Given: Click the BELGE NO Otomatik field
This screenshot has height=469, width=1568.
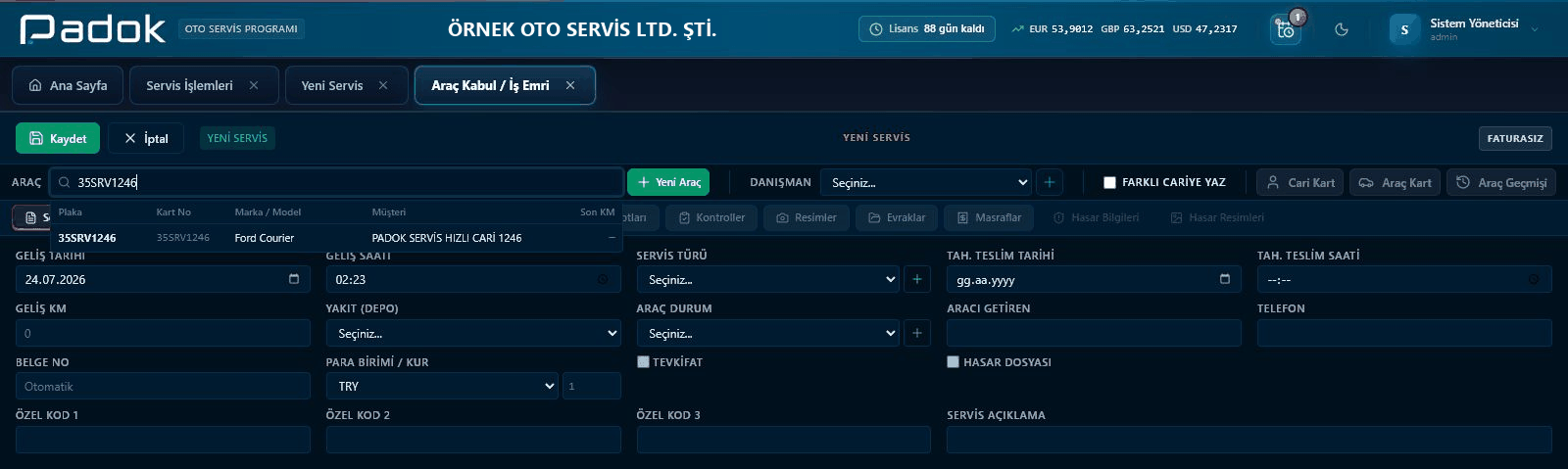Looking at the screenshot, I should coord(163,386).
